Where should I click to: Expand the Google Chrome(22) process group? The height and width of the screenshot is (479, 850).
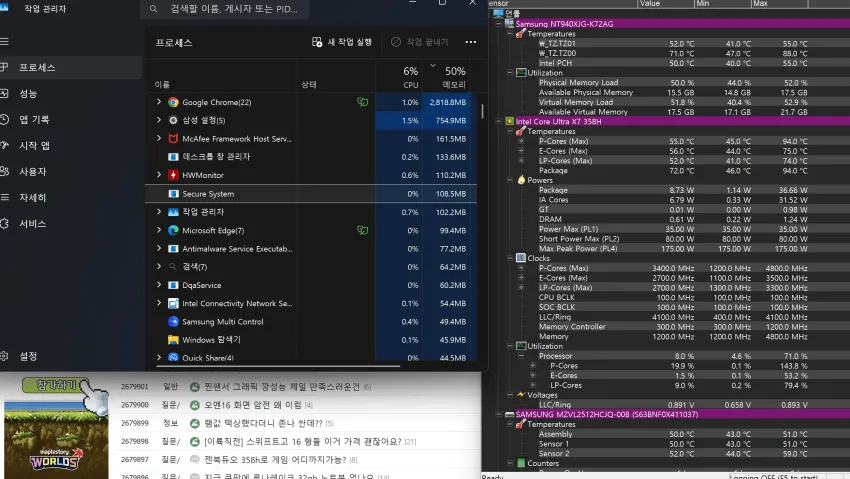point(159,102)
